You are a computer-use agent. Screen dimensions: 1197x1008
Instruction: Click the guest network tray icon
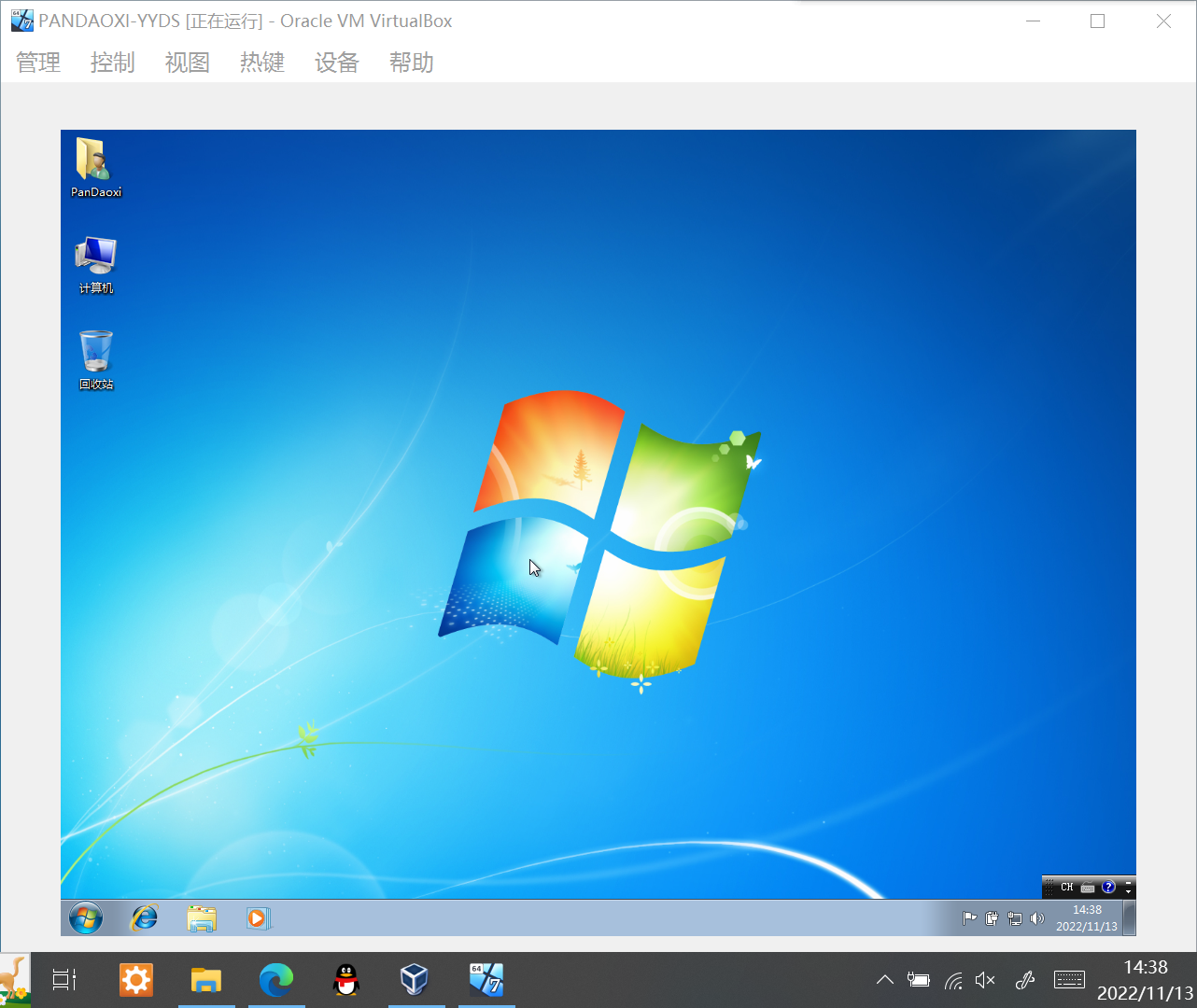click(x=1014, y=918)
